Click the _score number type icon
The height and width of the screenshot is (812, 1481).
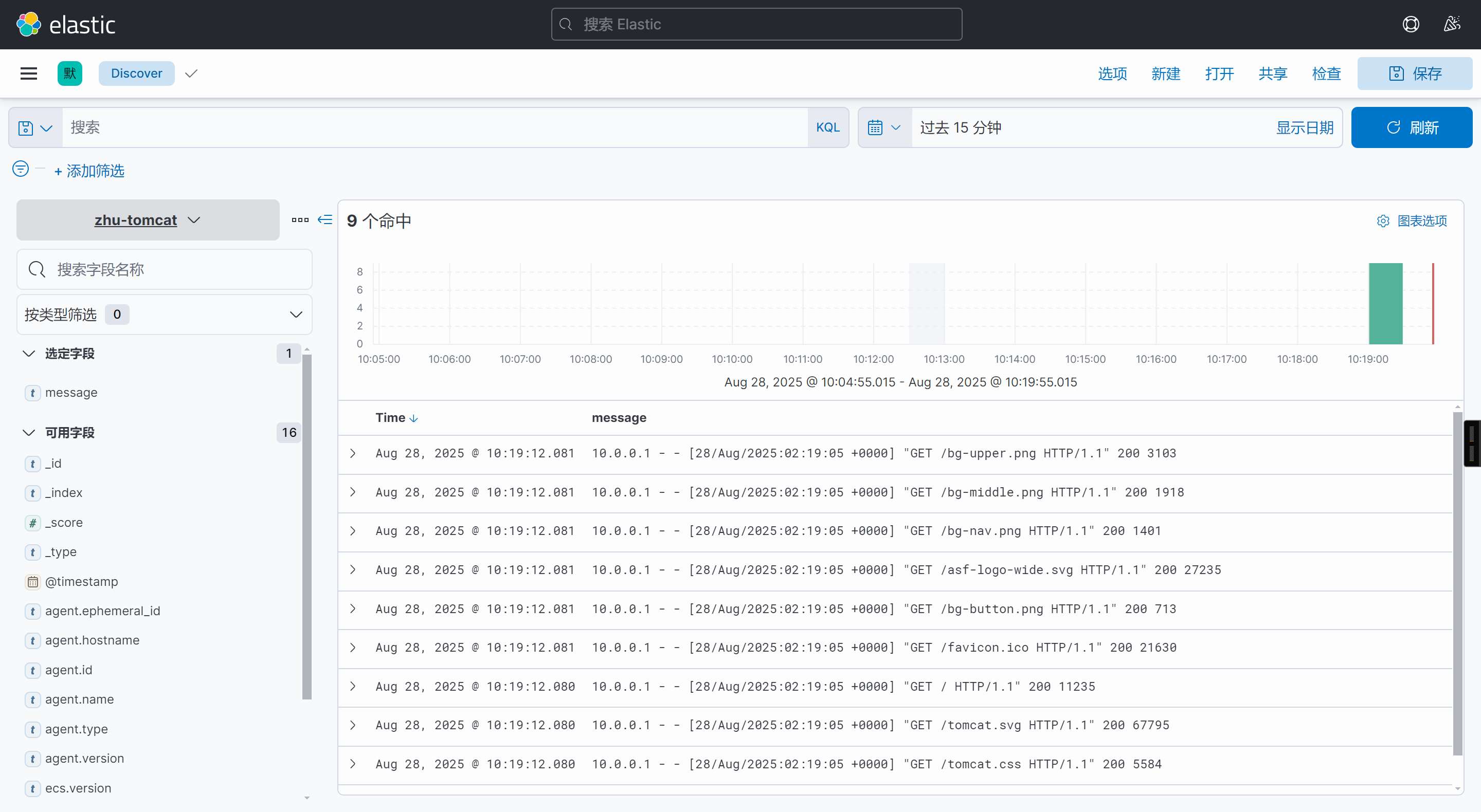33,522
